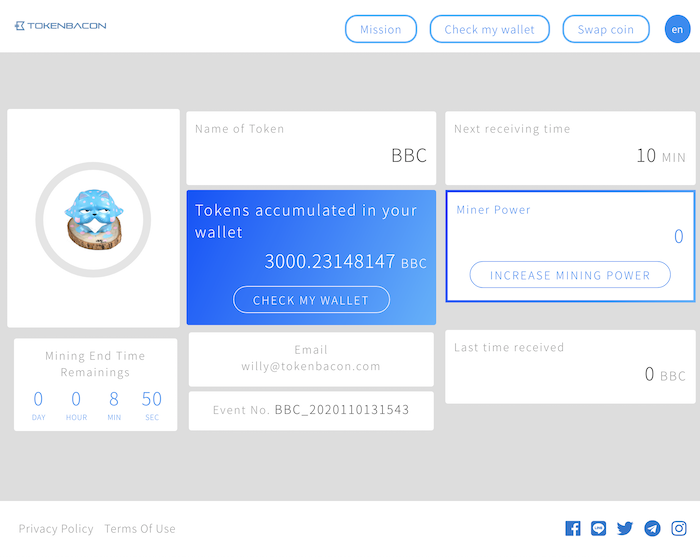Open the Mission page

pyautogui.click(x=381, y=29)
